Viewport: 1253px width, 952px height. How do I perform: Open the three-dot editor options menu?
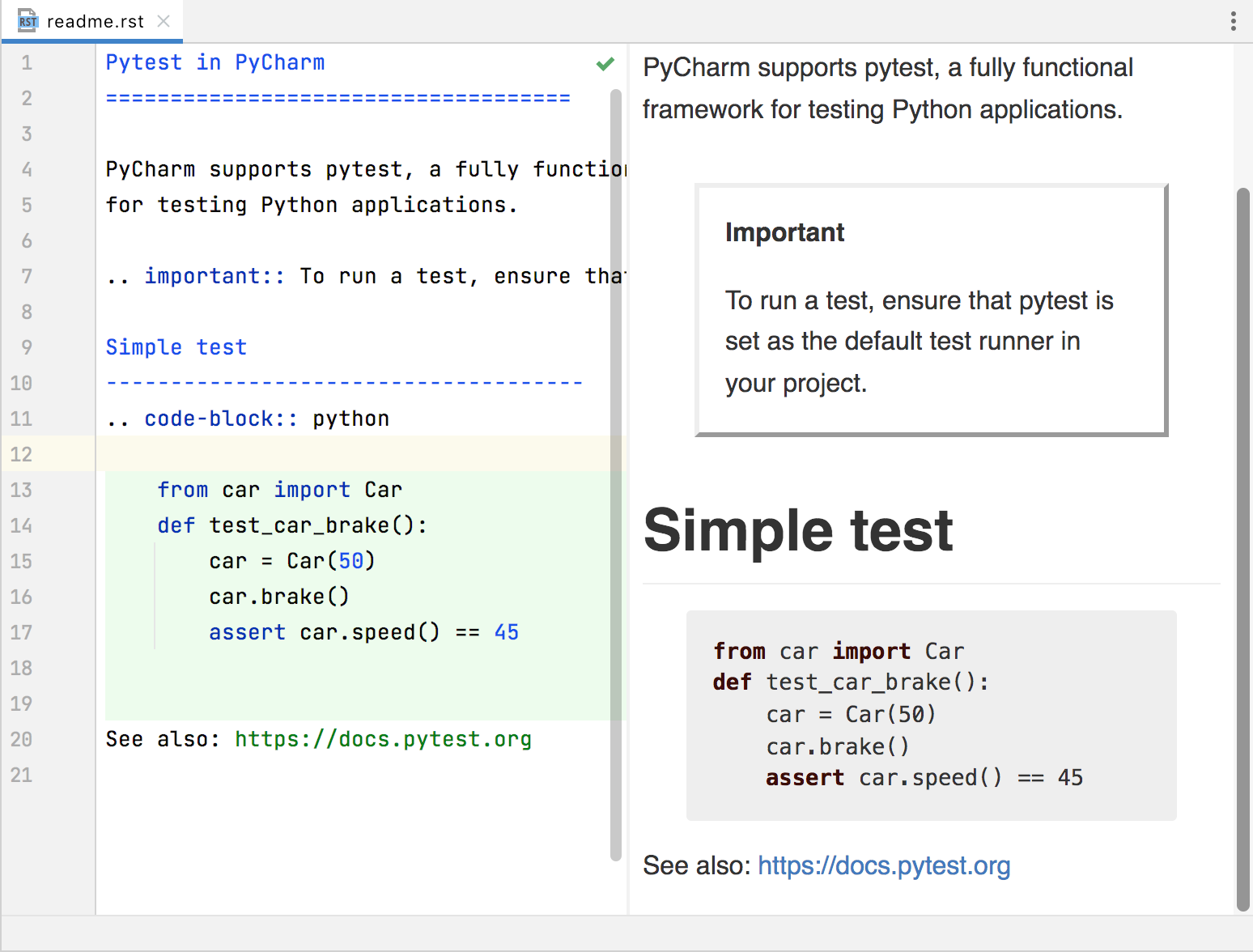1232,20
